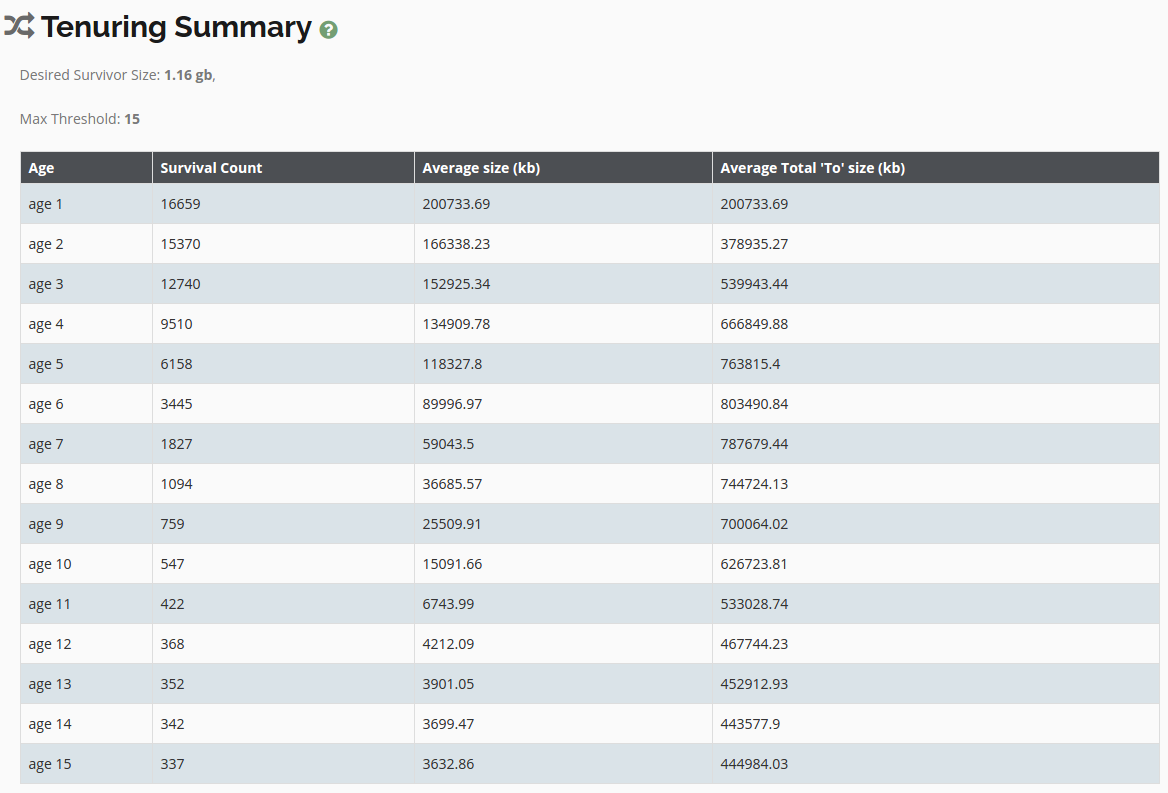Select the age 3 row label
This screenshot has height=793, width=1168.
[x=45, y=284]
